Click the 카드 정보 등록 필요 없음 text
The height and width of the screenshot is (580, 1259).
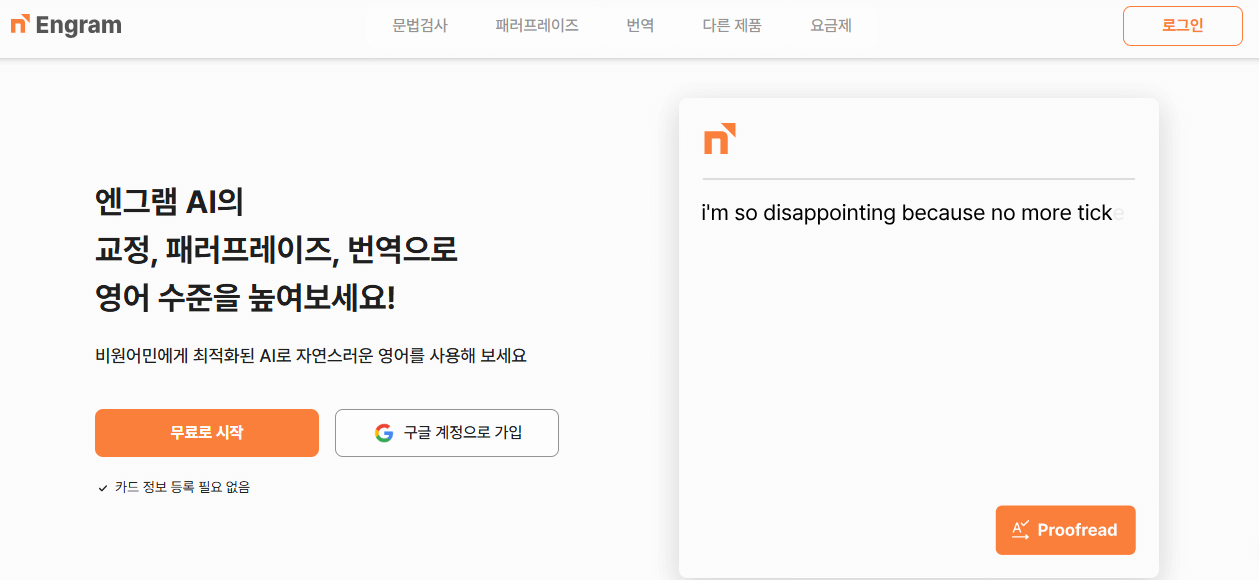[182, 487]
